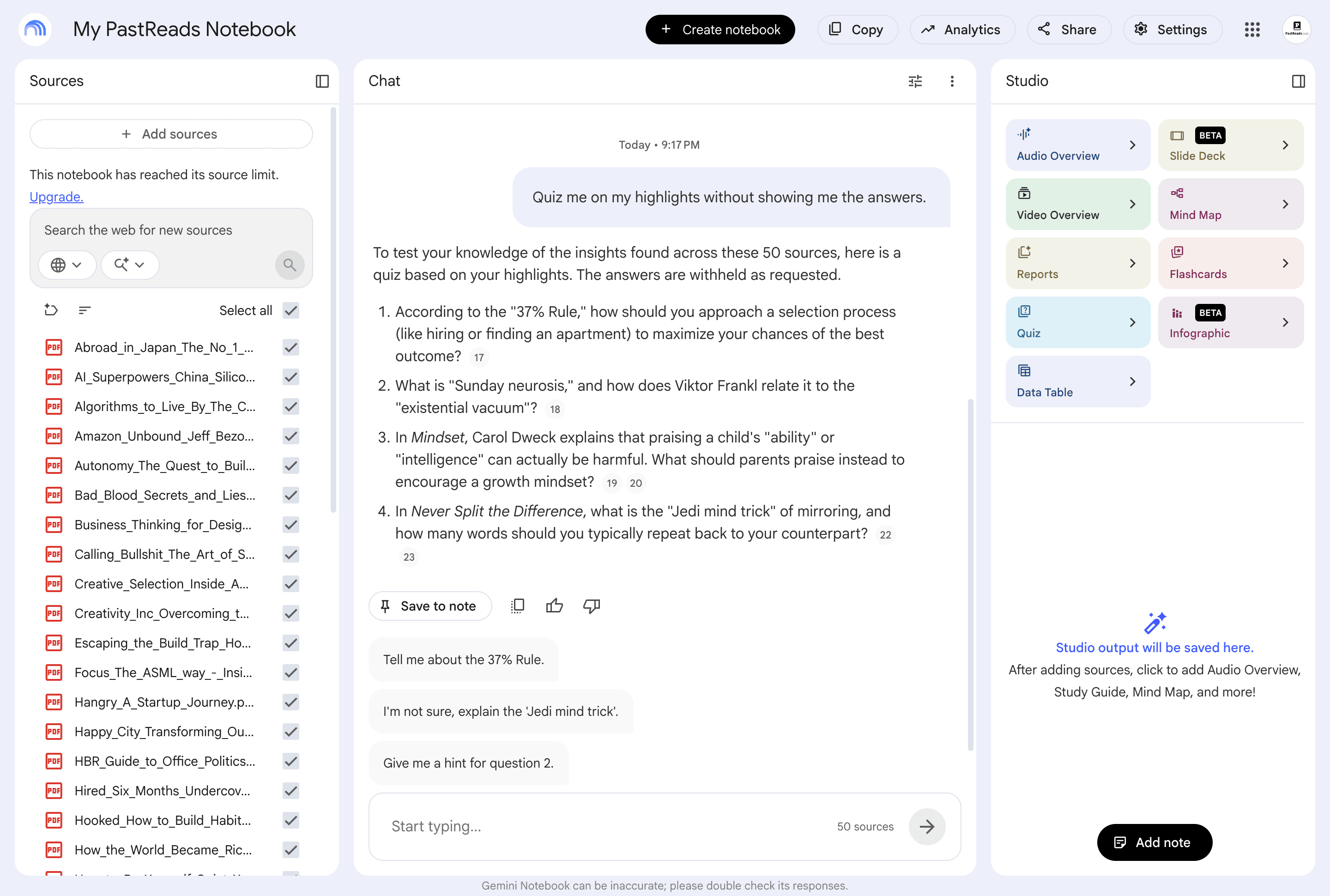Open Reports studio tile
Image resolution: width=1330 pixels, height=896 pixels.
[1077, 263]
